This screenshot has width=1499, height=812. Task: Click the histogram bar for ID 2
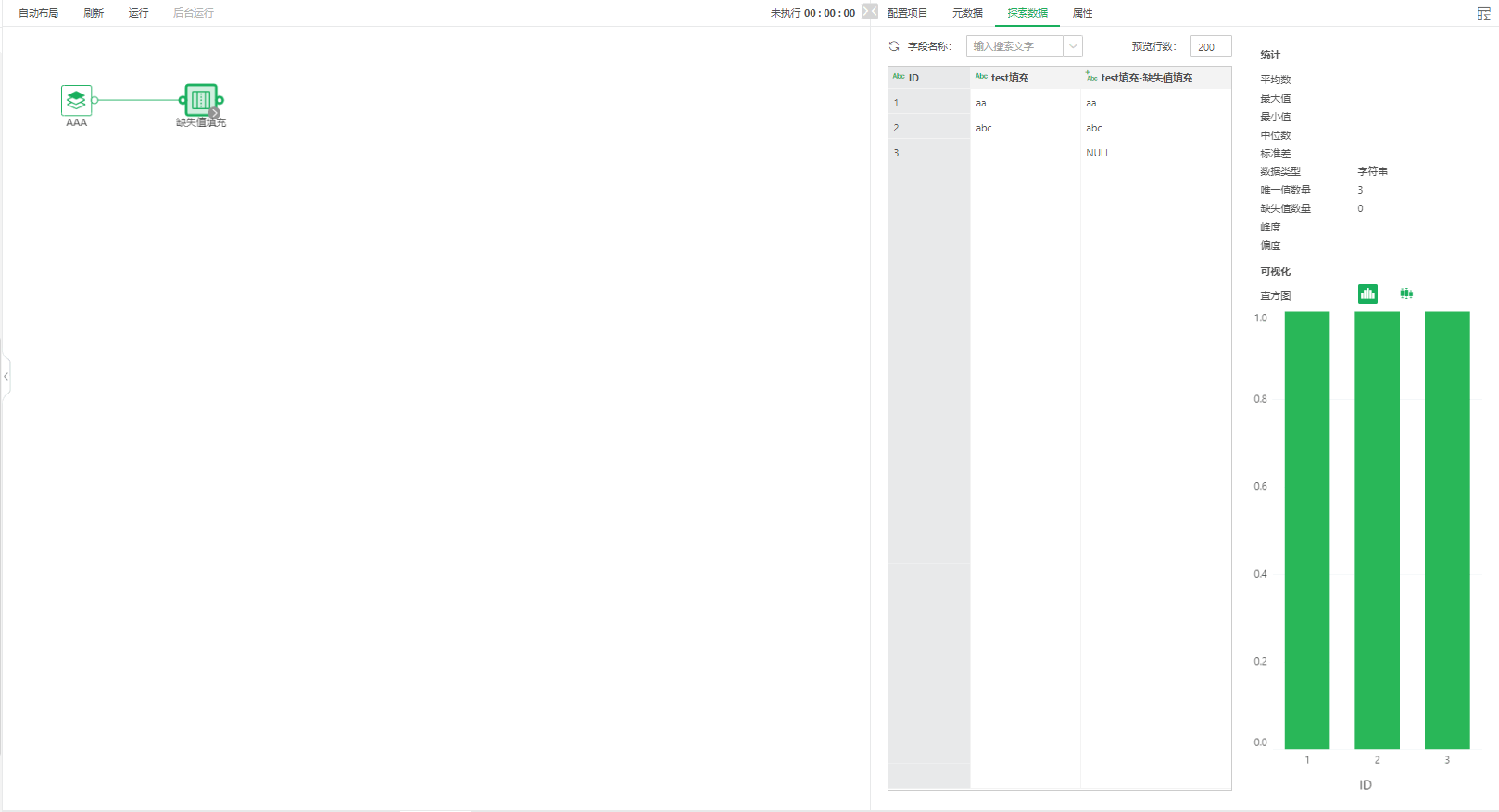point(1377,530)
